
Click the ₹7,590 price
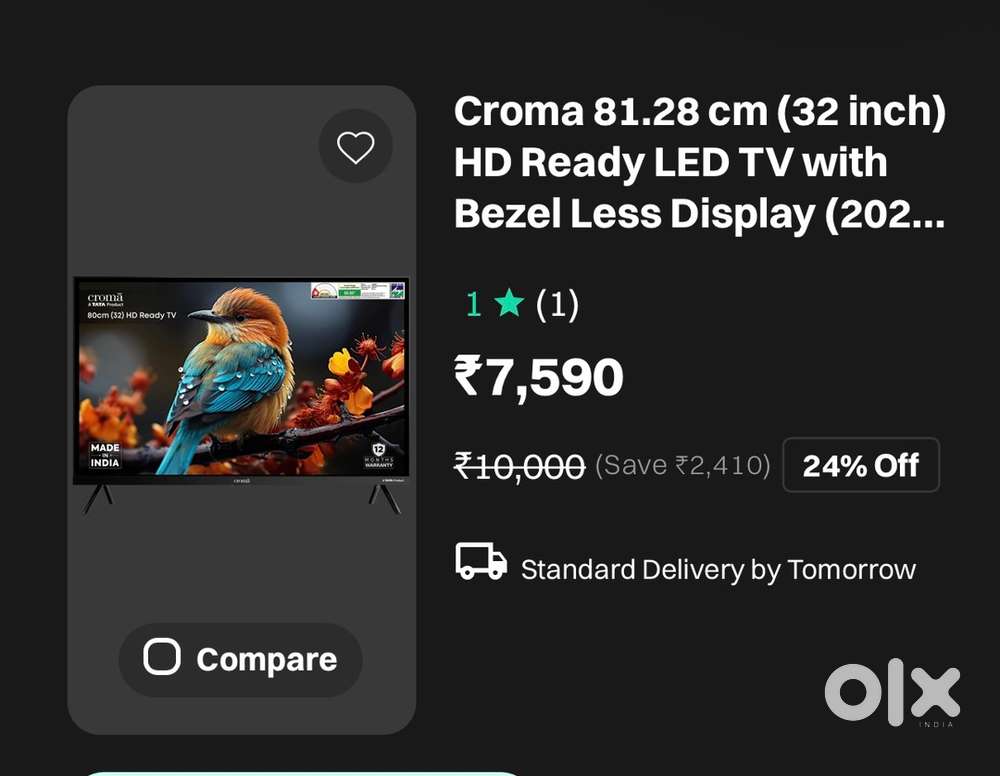pos(538,377)
